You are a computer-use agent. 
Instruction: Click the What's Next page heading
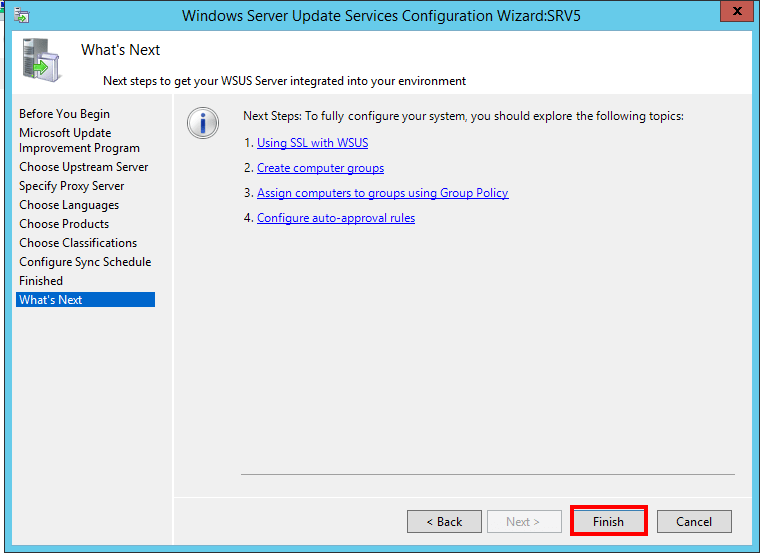pos(120,50)
